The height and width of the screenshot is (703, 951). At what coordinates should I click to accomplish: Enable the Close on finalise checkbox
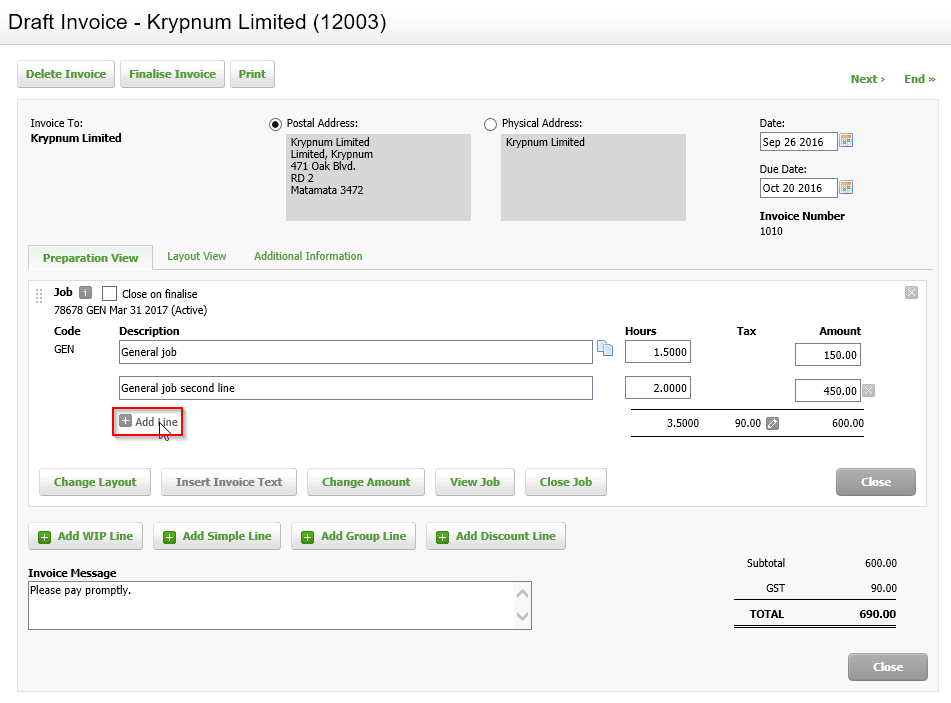click(x=109, y=293)
